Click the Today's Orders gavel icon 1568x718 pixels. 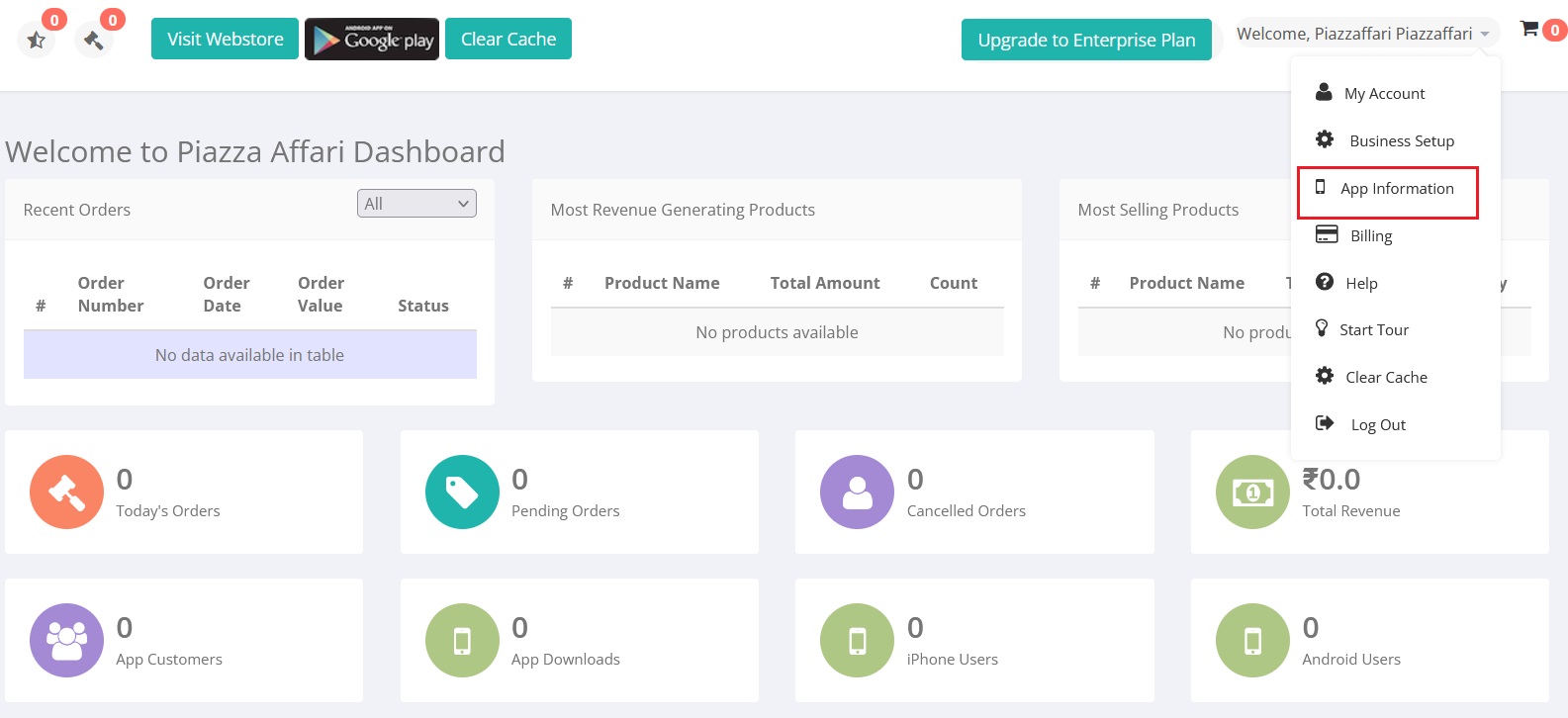click(x=66, y=492)
